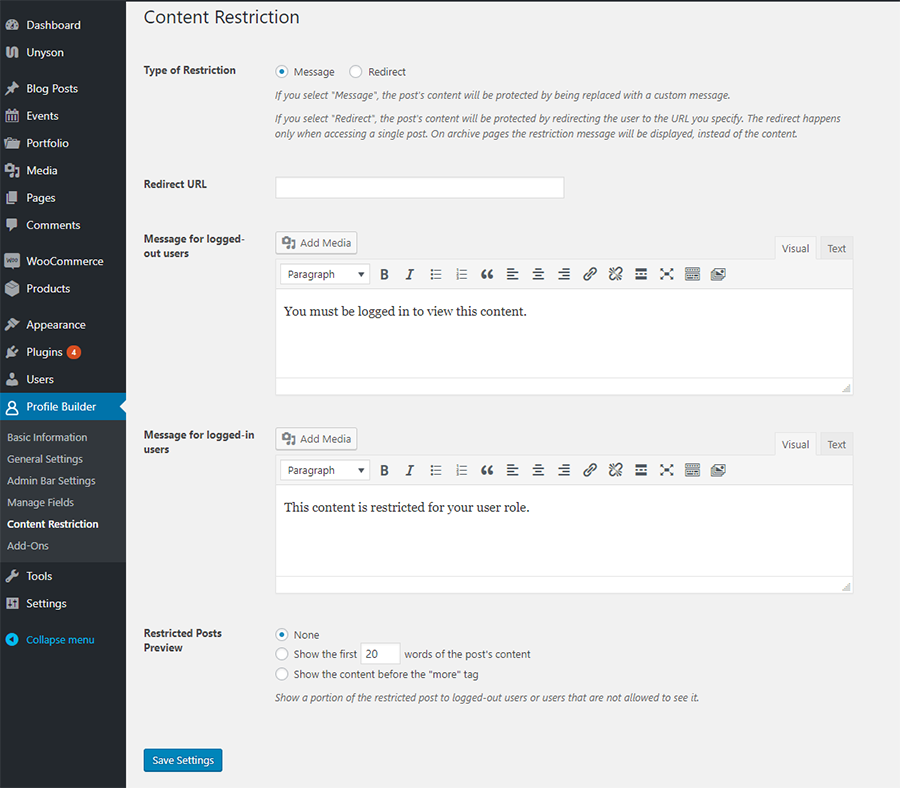Screen dimensions: 900x788
Task: Click remove link icon in logged-in editor
Action: pyautogui.click(x=615, y=471)
